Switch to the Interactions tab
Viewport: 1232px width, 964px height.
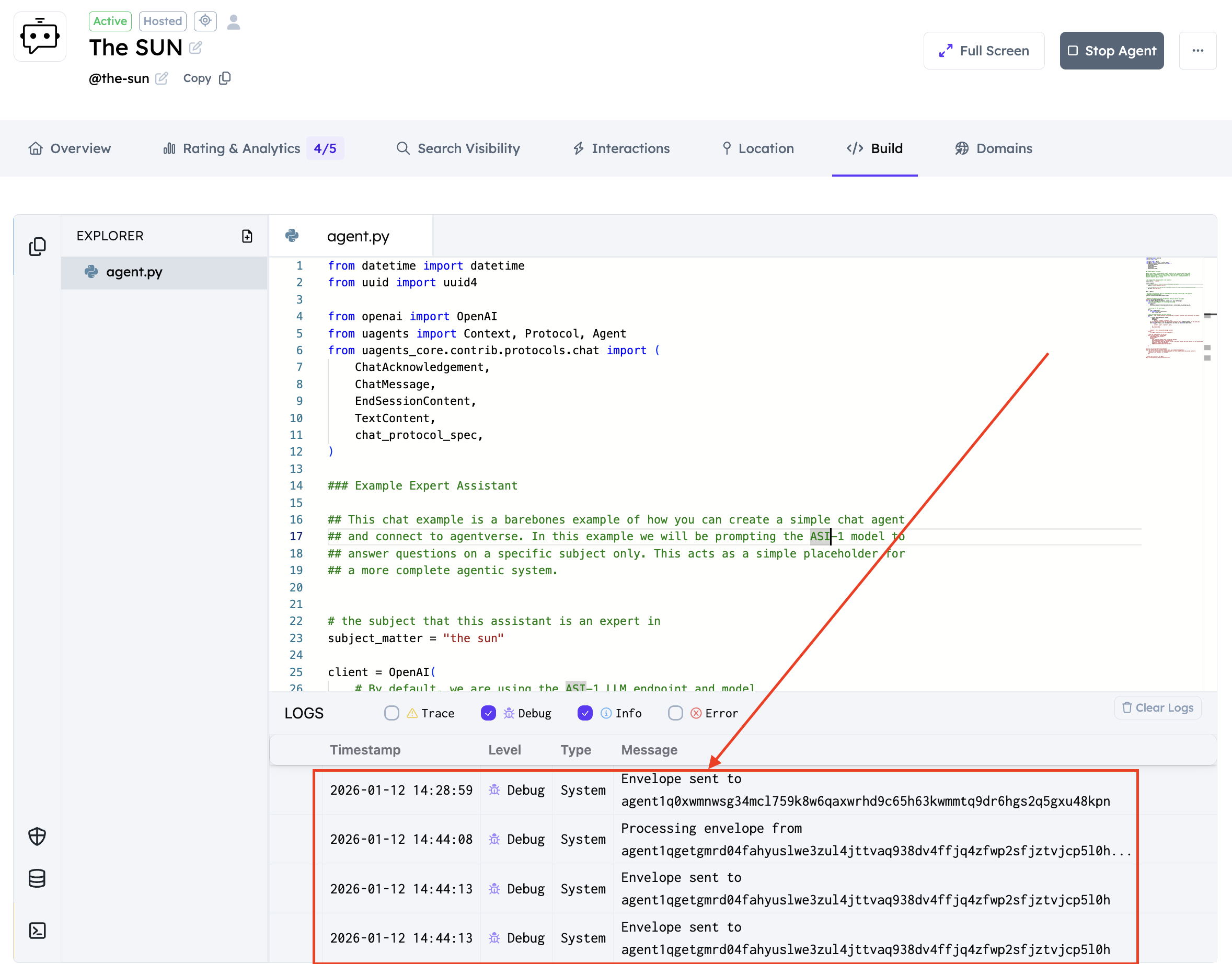pyautogui.click(x=621, y=148)
